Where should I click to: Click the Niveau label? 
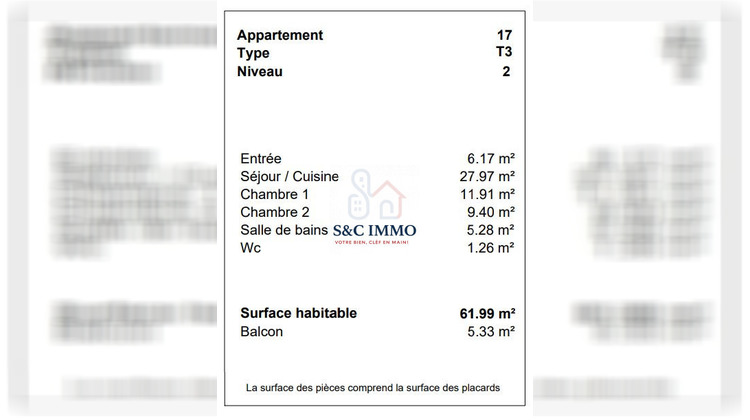(260, 72)
